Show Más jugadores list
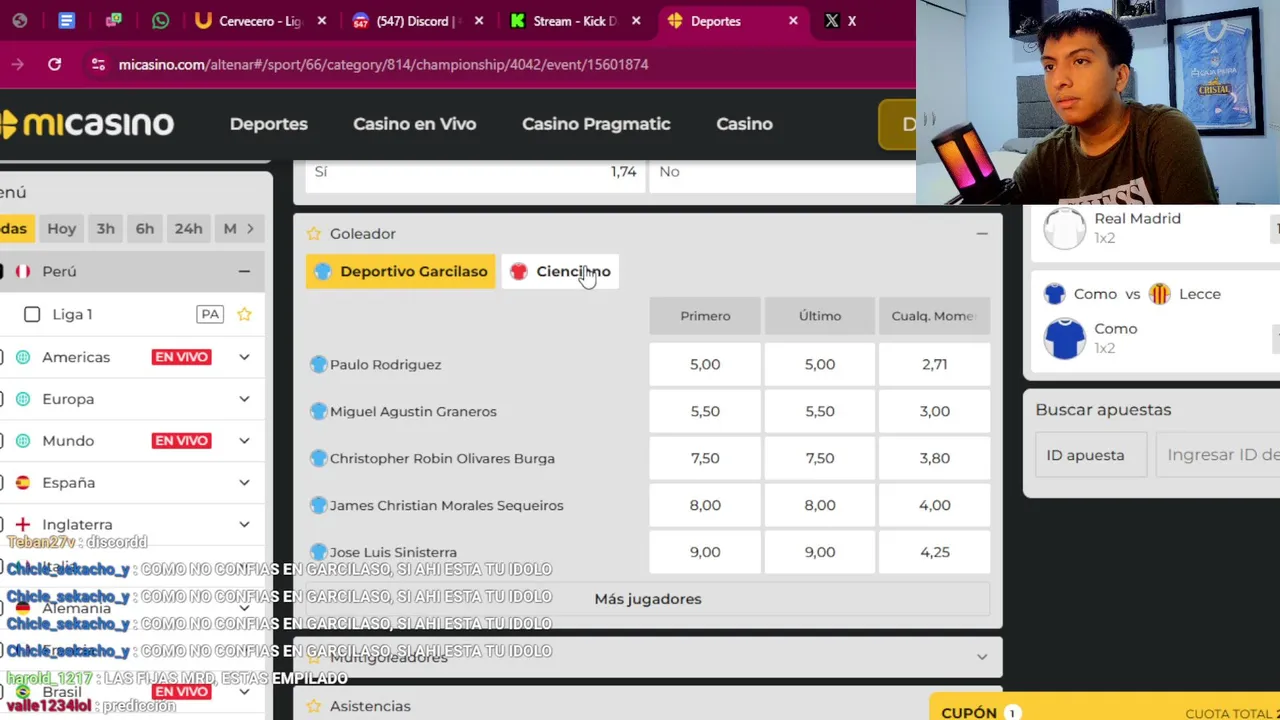Image resolution: width=1280 pixels, height=720 pixels. (648, 599)
